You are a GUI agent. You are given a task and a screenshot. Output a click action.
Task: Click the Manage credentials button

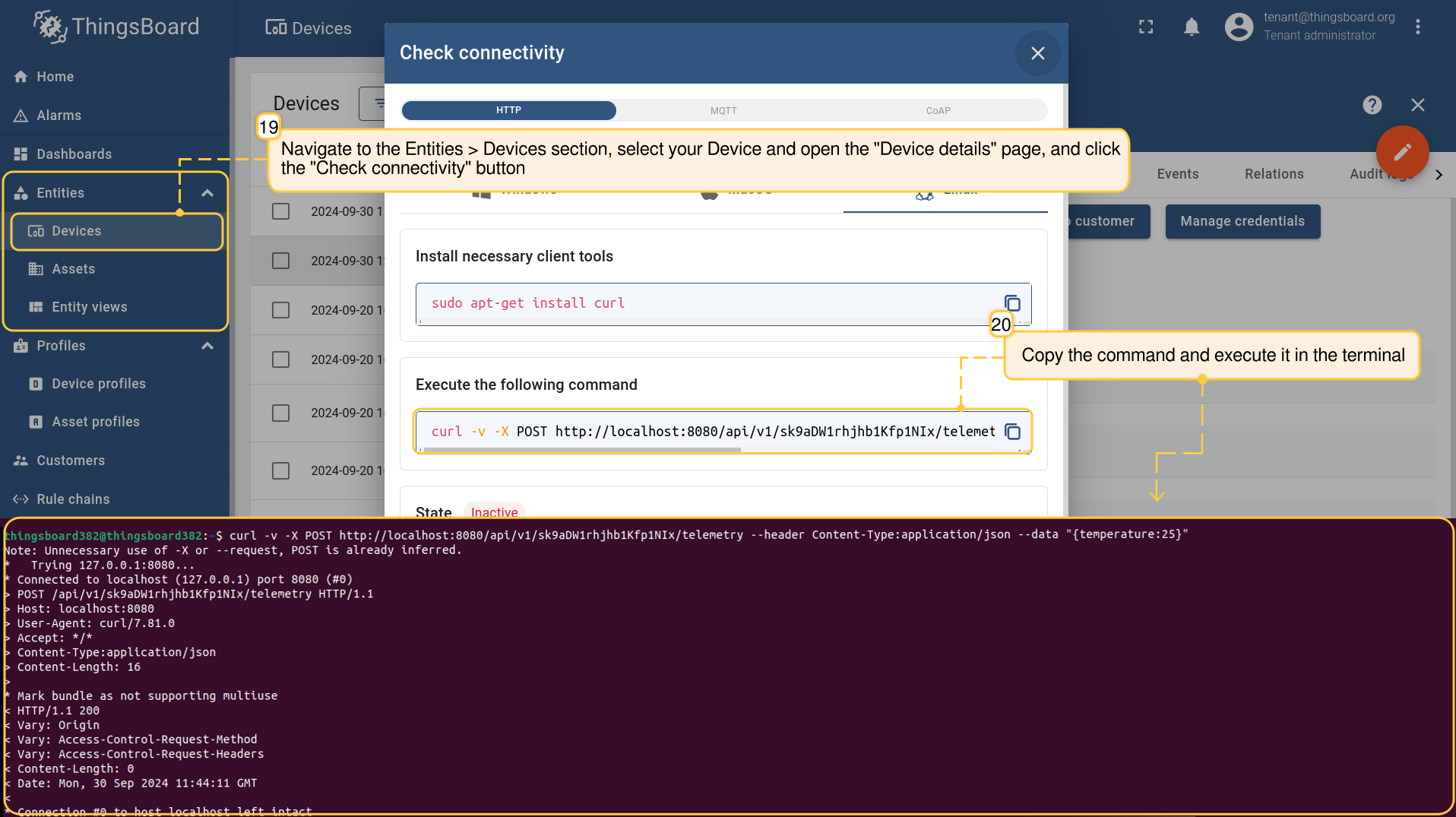coord(1242,221)
